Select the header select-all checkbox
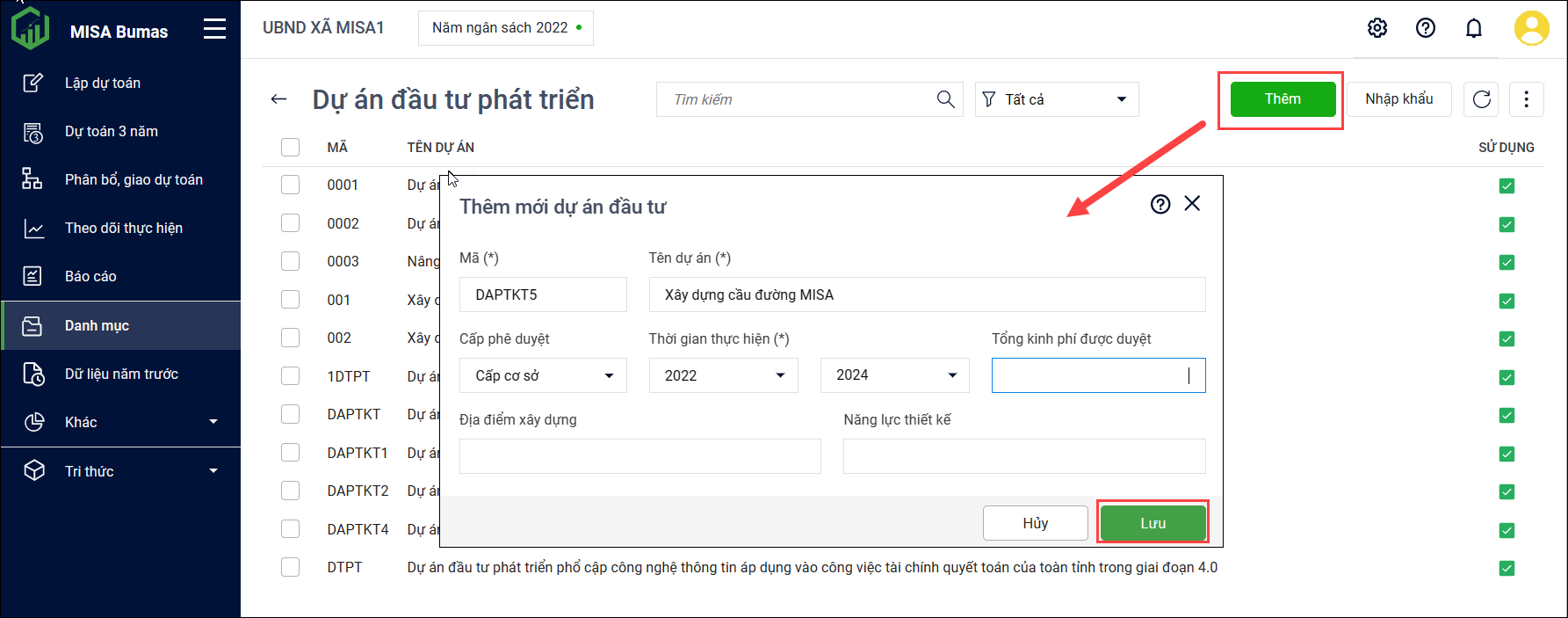The height and width of the screenshot is (618, 1568). [x=290, y=147]
